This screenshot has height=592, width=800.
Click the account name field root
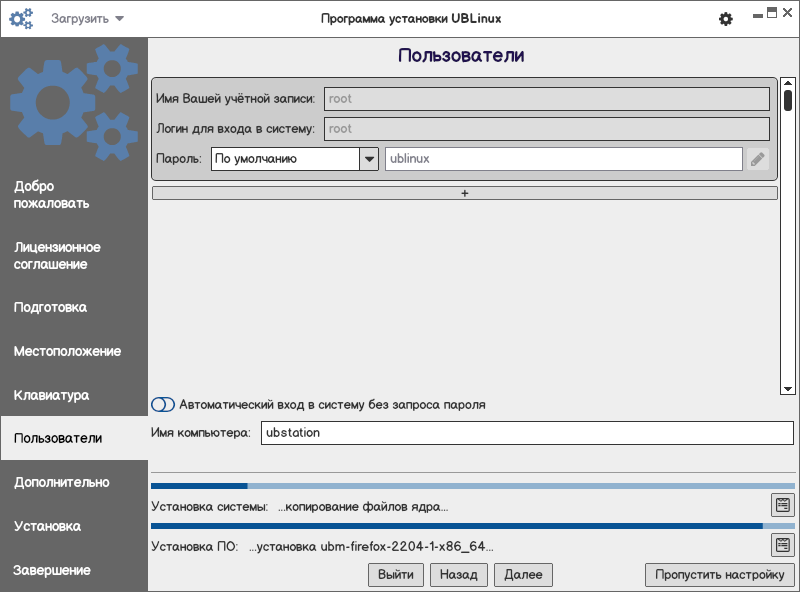[547, 99]
